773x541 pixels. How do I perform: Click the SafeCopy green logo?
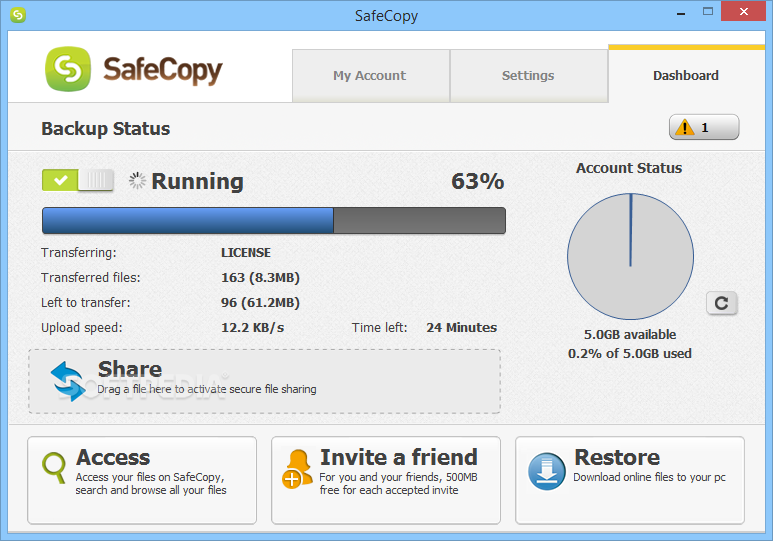click(68, 69)
